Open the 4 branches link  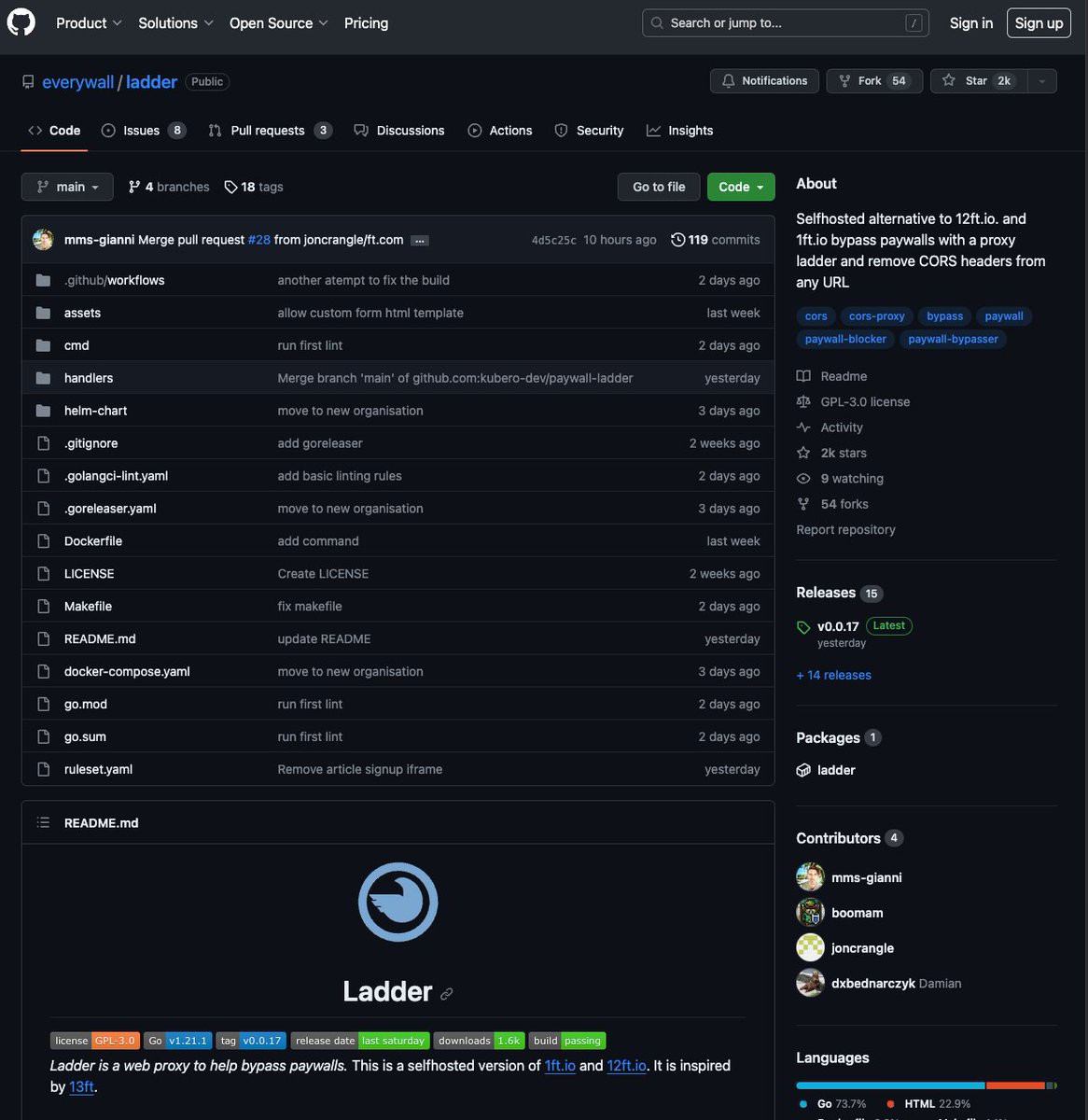coord(169,187)
